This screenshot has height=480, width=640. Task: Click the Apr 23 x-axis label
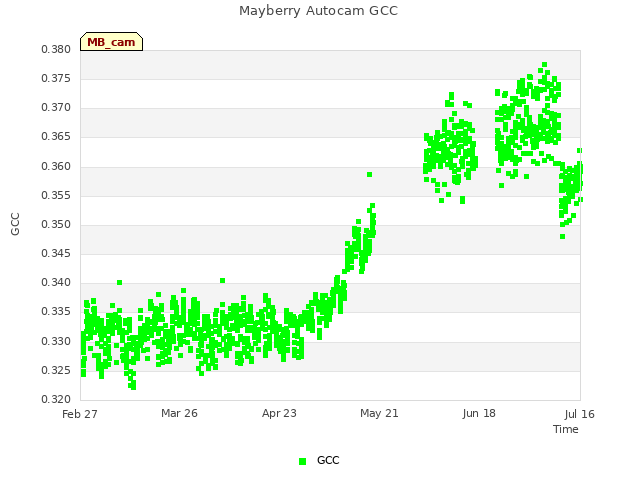click(x=279, y=413)
